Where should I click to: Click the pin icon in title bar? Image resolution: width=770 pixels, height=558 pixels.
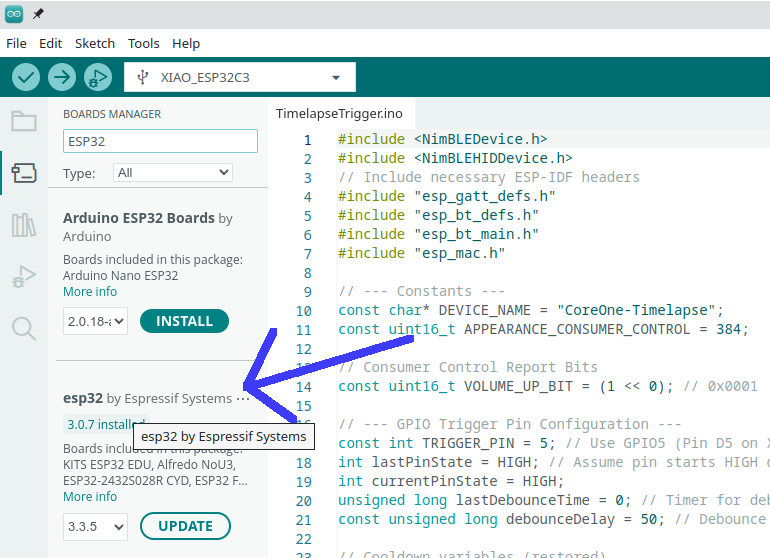coord(38,14)
